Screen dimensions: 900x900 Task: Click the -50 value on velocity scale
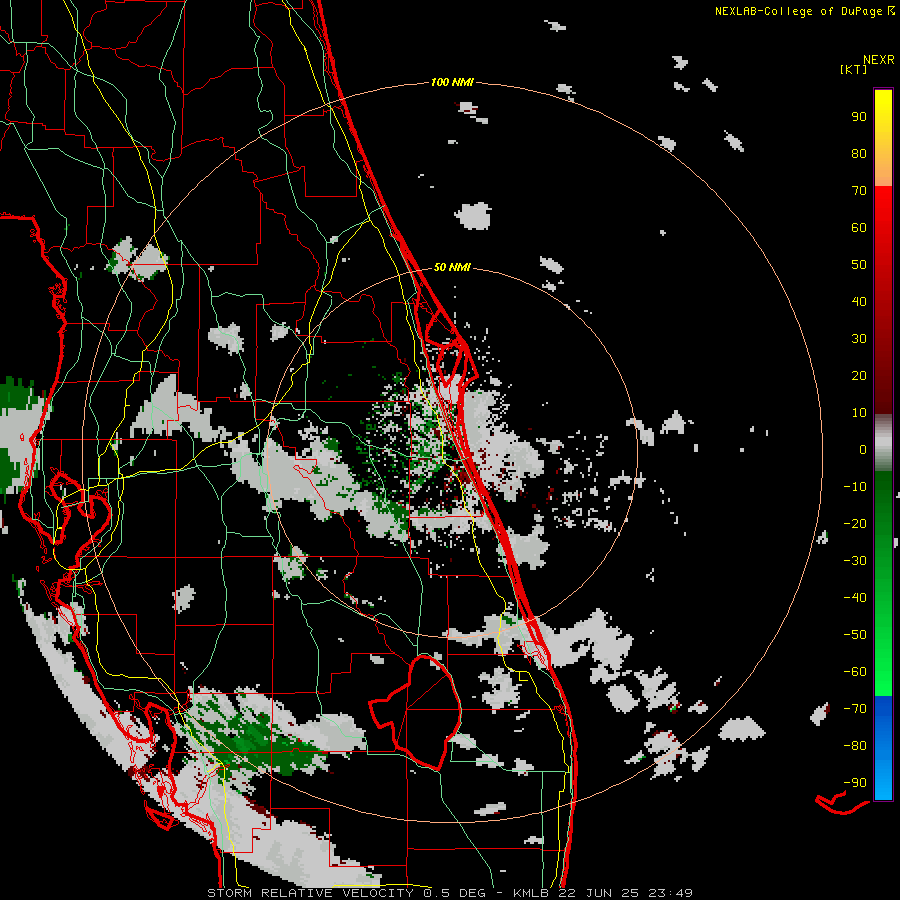855,634
